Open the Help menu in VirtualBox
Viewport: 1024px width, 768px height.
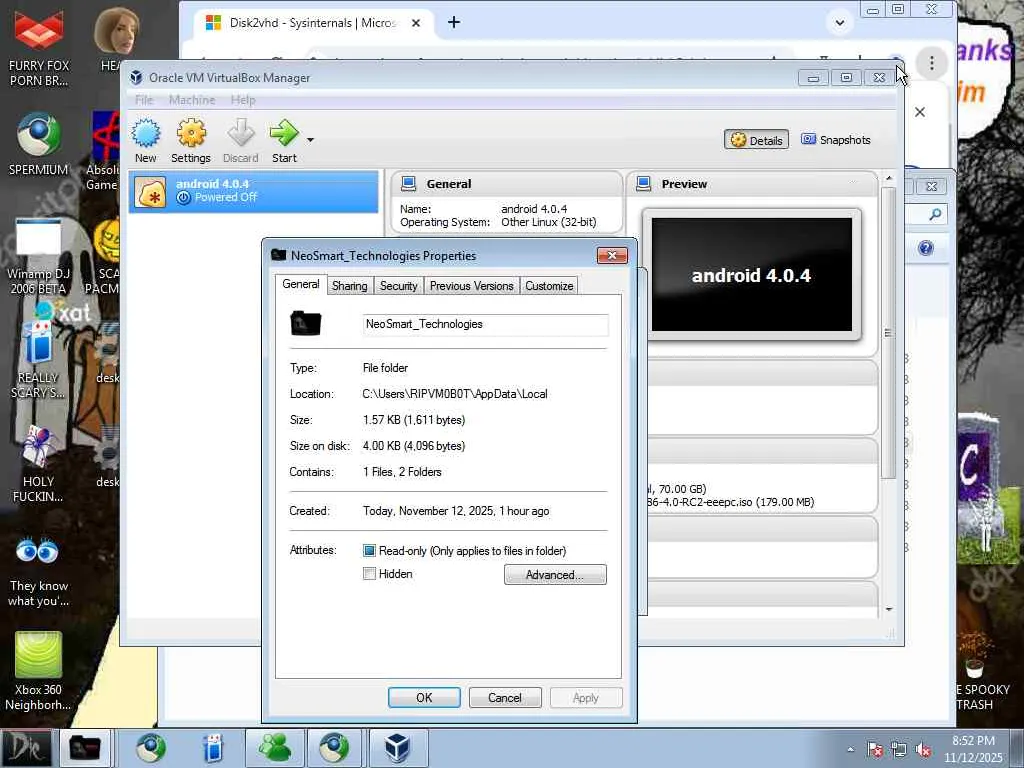click(x=243, y=100)
